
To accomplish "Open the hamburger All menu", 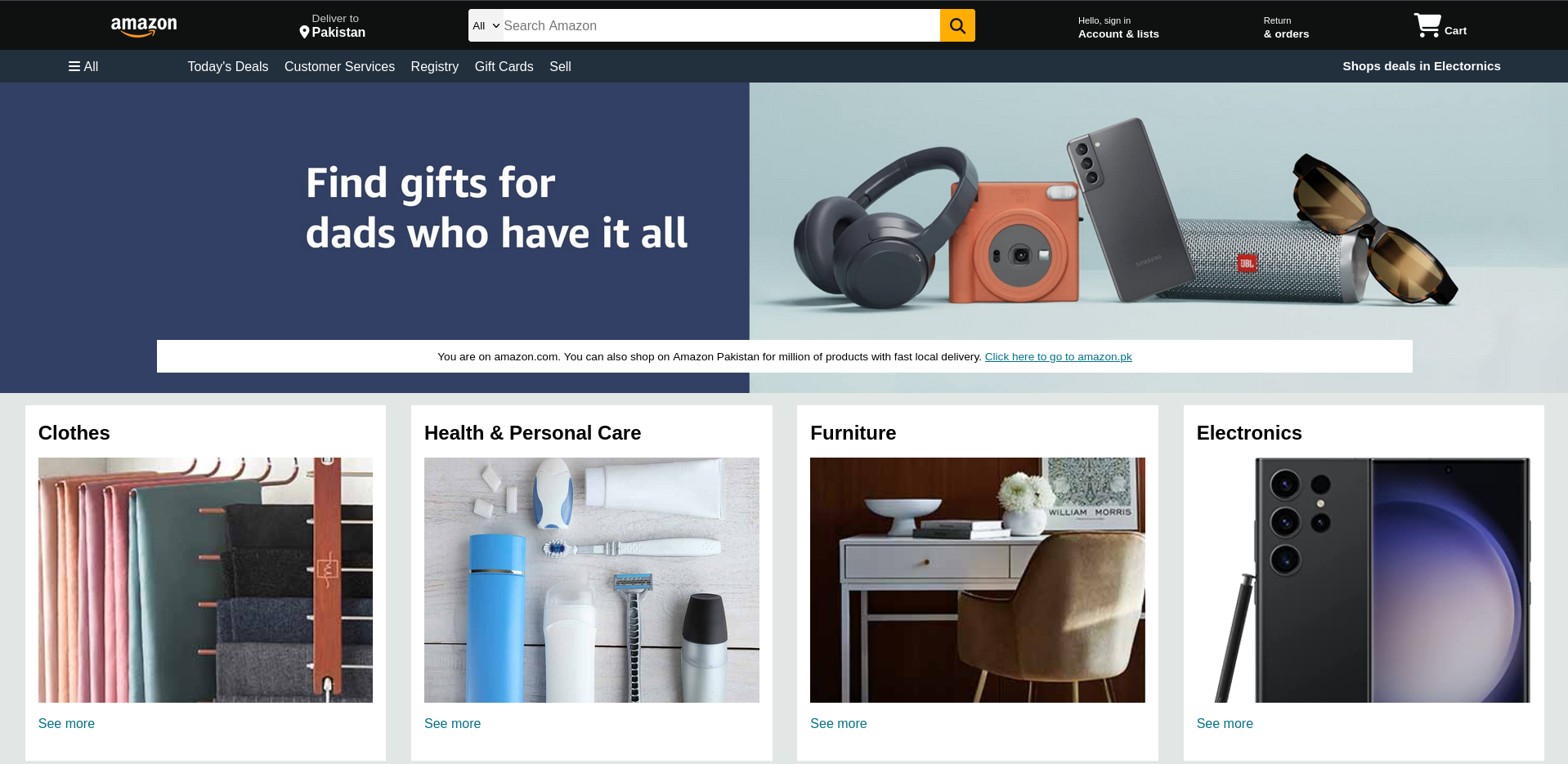I will pyautogui.click(x=83, y=66).
